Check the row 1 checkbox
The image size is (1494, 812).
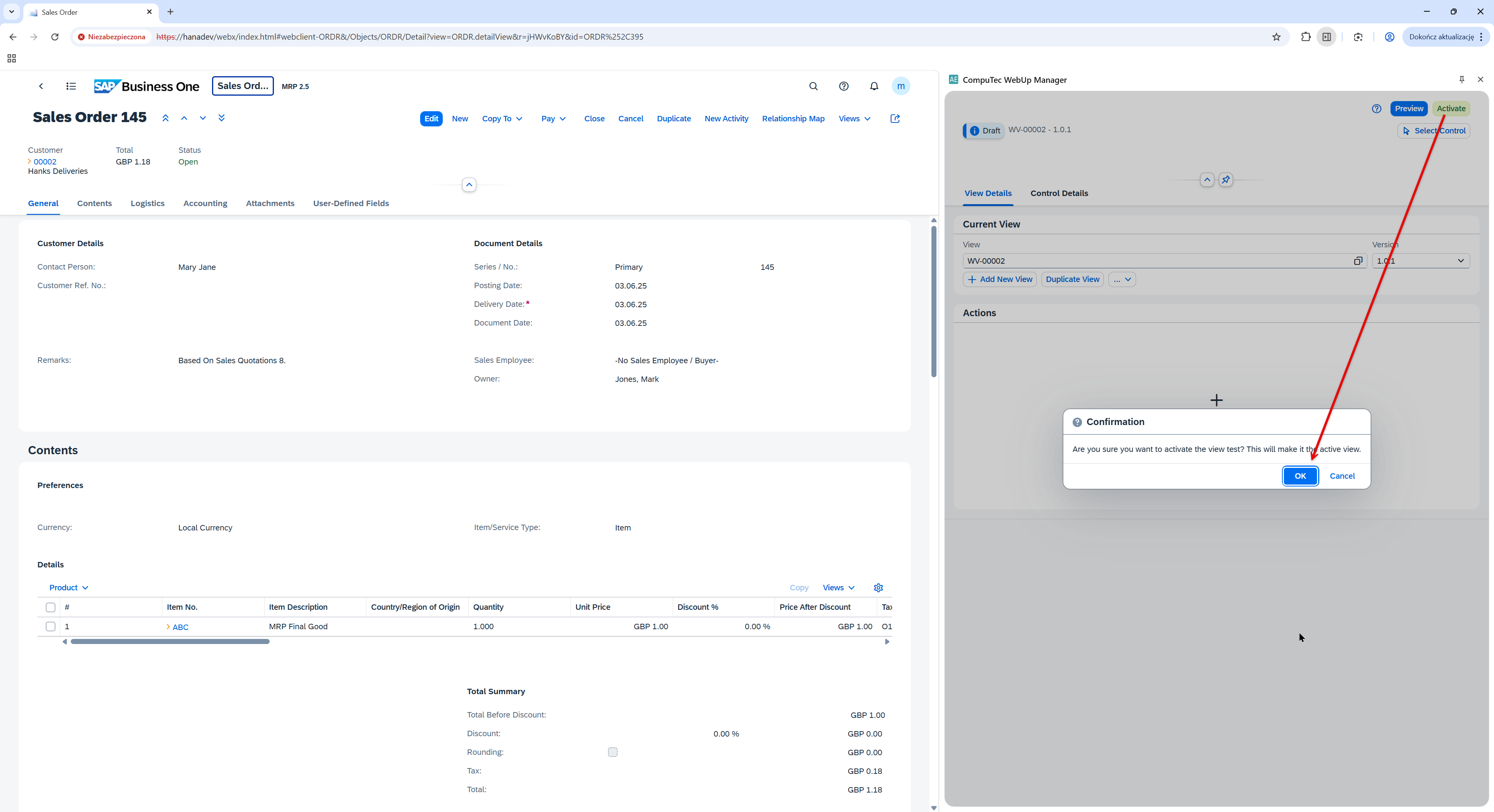[x=51, y=626]
